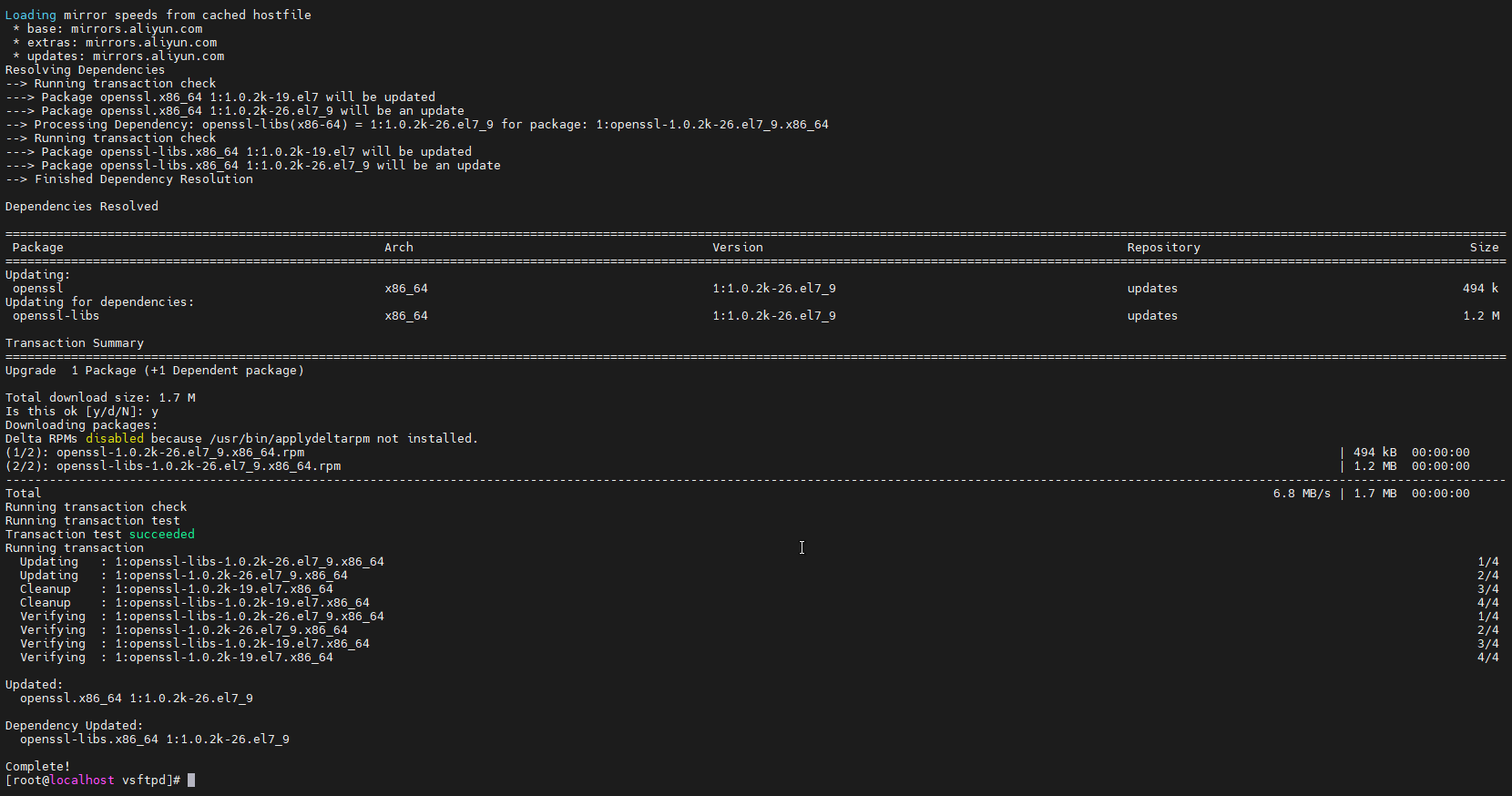
Task: Click the "Total download size: 1.7 M" line
Action: point(100,398)
